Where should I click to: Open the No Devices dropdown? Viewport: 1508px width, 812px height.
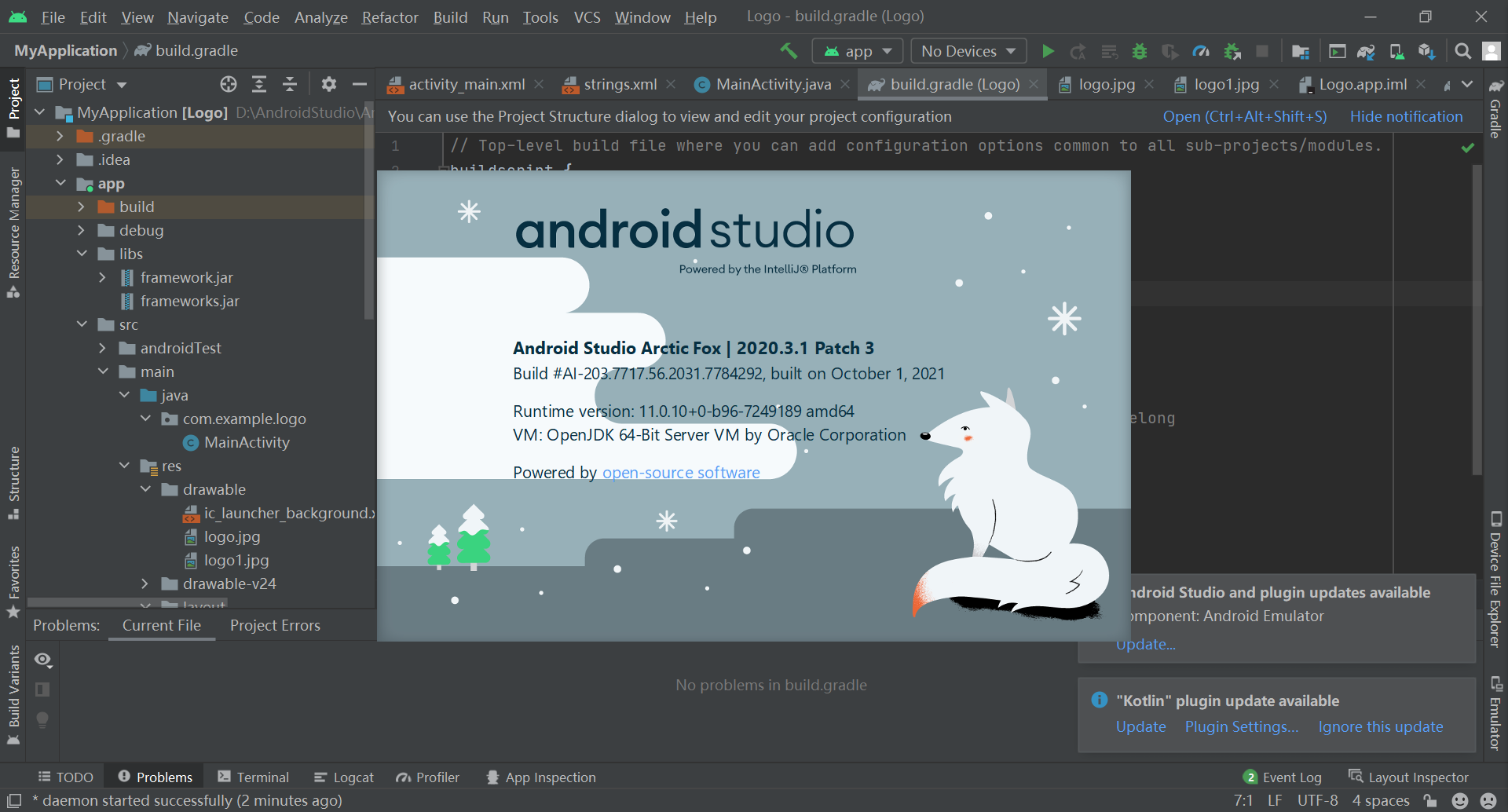pos(968,51)
